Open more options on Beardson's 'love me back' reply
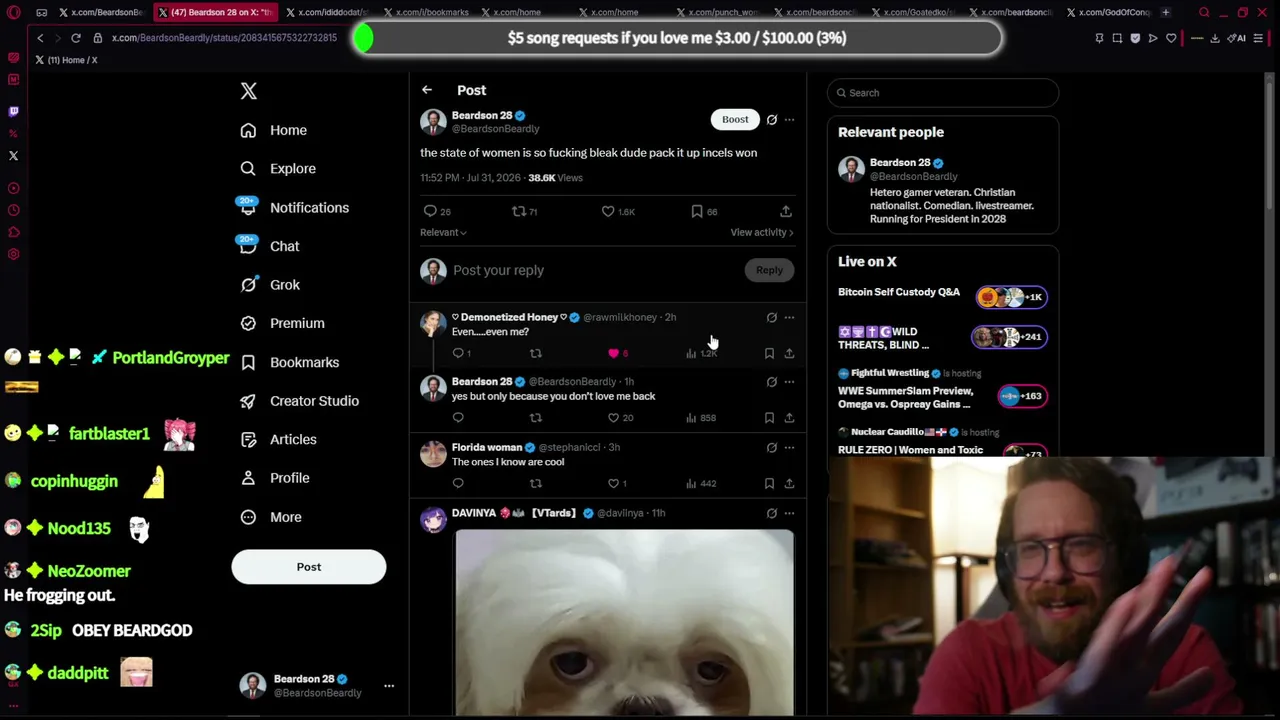 (x=789, y=382)
